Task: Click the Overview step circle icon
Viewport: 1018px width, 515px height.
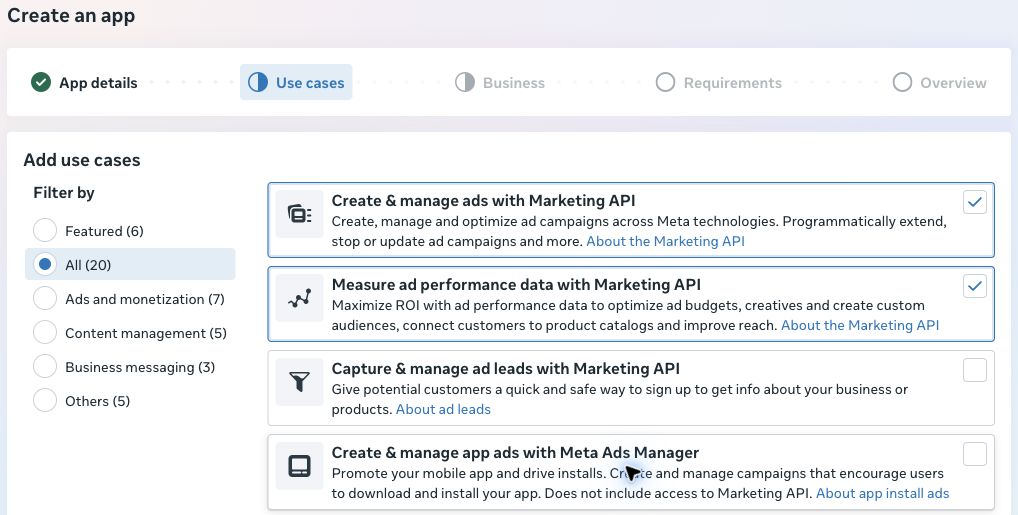Action: [x=902, y=82]
